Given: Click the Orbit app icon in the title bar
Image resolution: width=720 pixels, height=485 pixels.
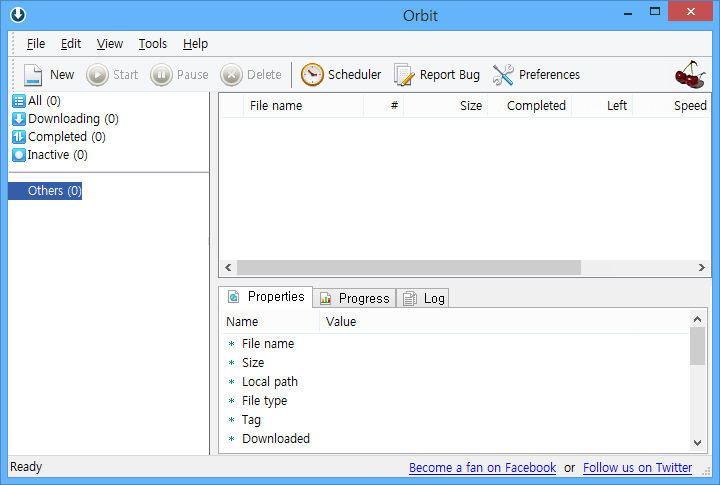Looking at the screenshot, I should point(18,15).
